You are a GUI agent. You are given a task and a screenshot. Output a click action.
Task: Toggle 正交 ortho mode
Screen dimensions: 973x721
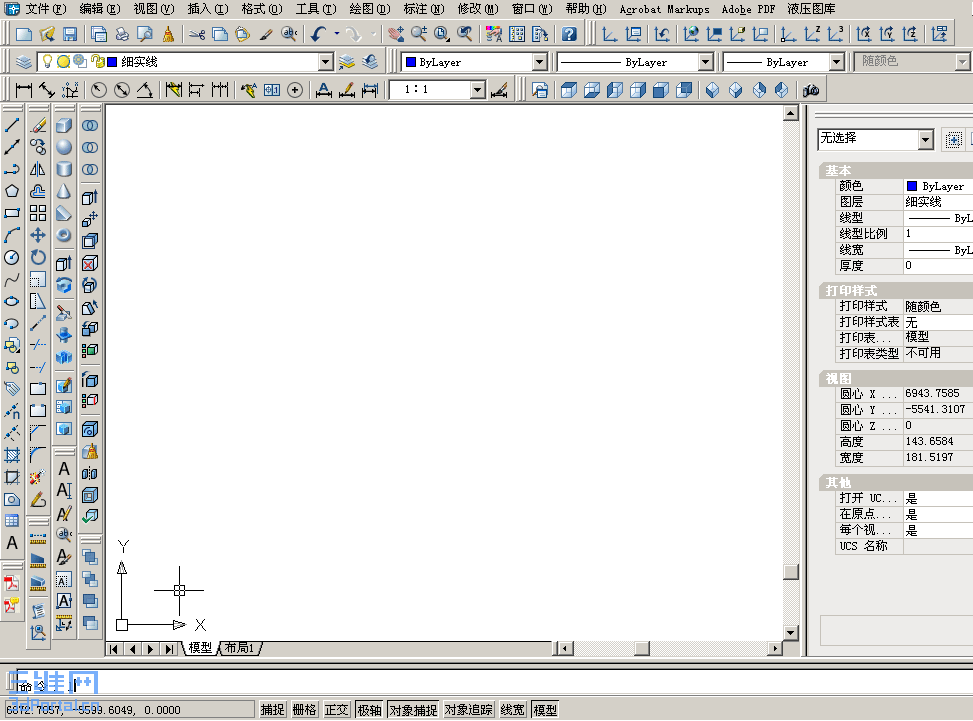pos(337,709)
